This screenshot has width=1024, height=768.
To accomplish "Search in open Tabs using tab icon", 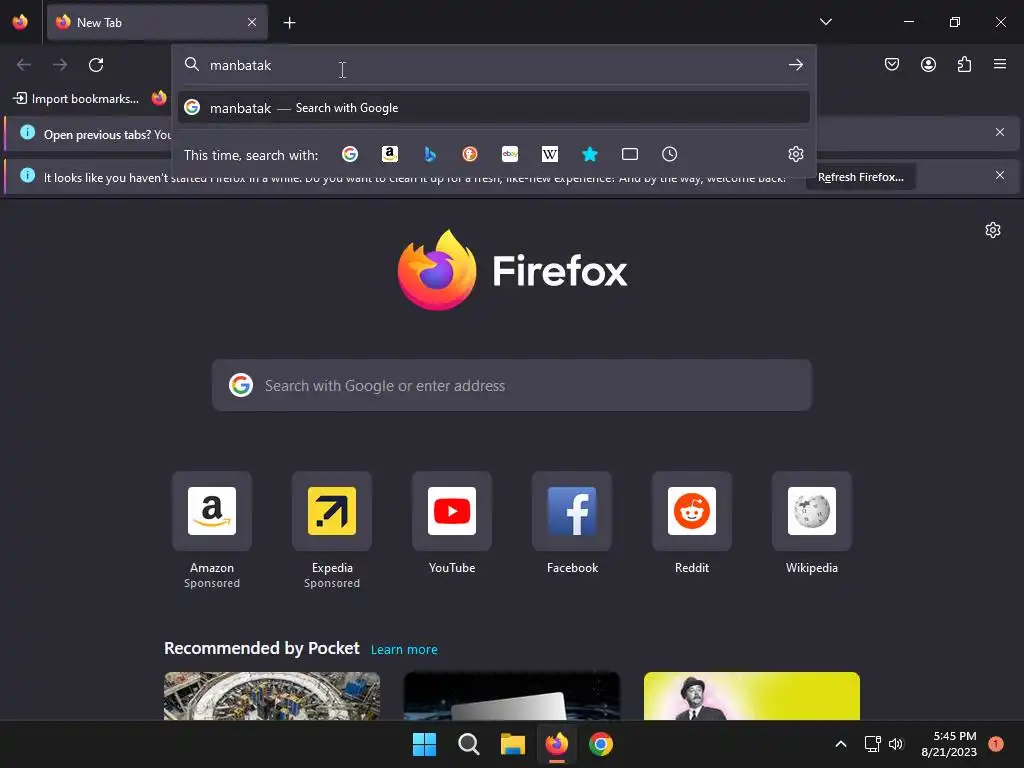I will pos(630,155).
